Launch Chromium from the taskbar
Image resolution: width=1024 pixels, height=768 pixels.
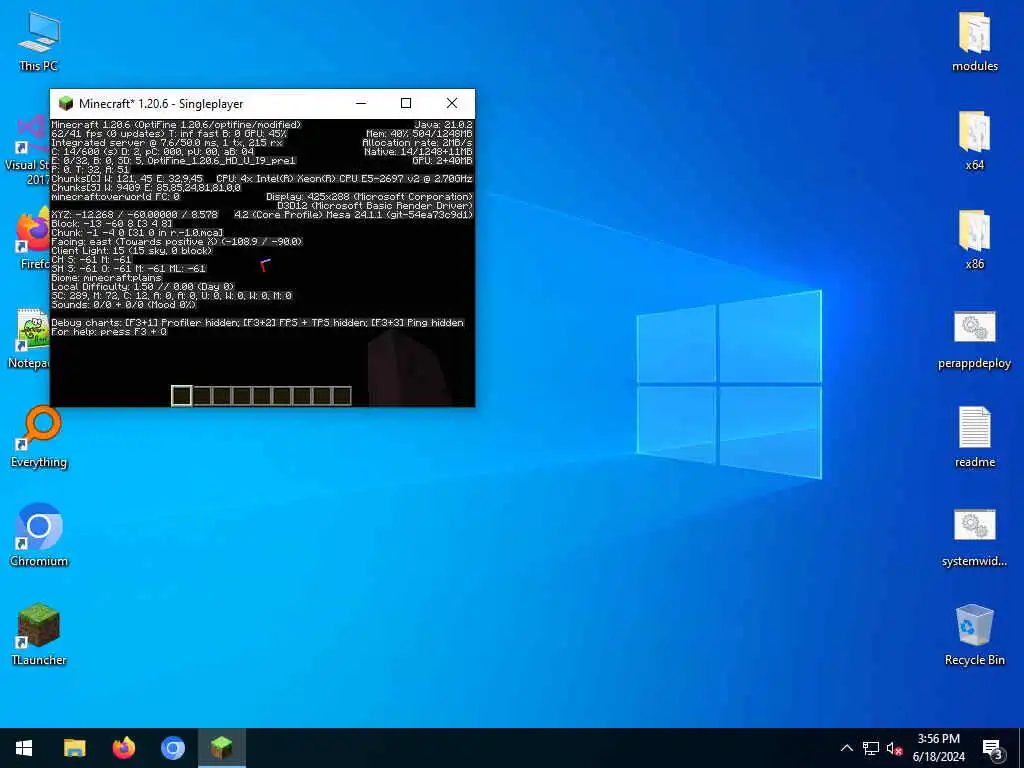[x=173, y=748]
